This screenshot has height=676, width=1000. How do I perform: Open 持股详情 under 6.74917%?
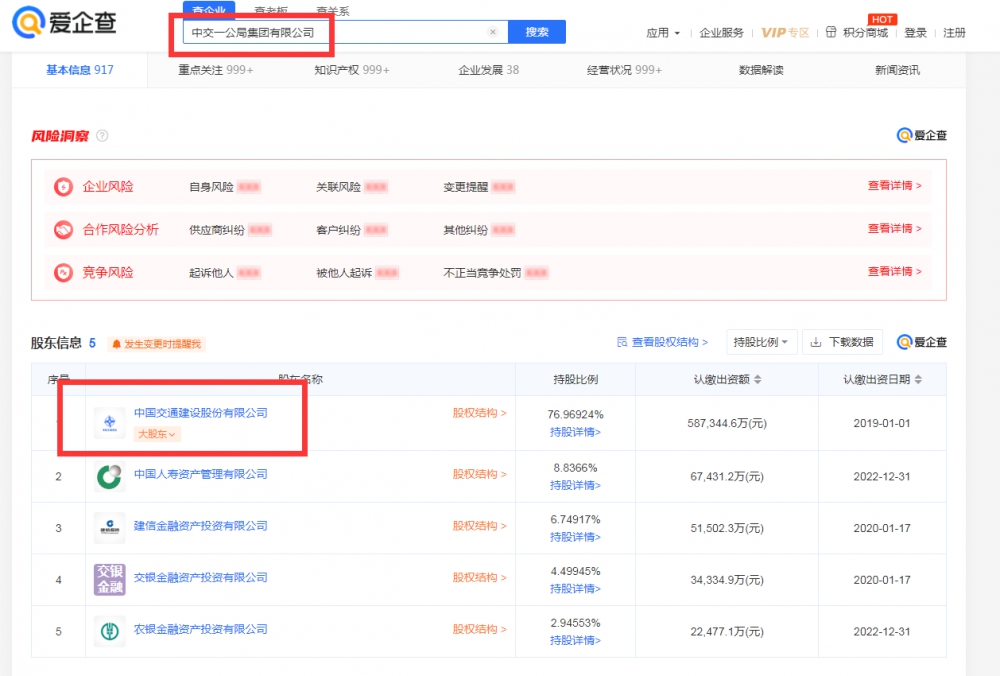[575, 538]
